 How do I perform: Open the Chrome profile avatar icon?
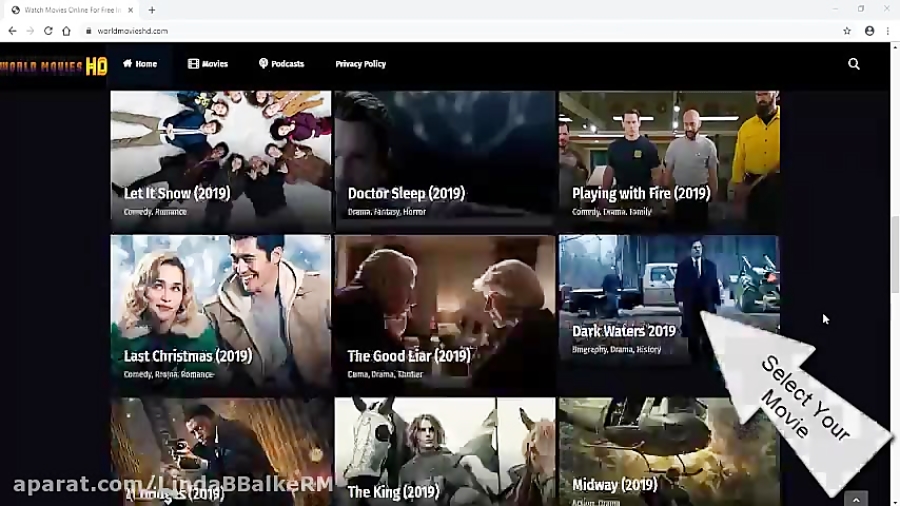[870, 31]
